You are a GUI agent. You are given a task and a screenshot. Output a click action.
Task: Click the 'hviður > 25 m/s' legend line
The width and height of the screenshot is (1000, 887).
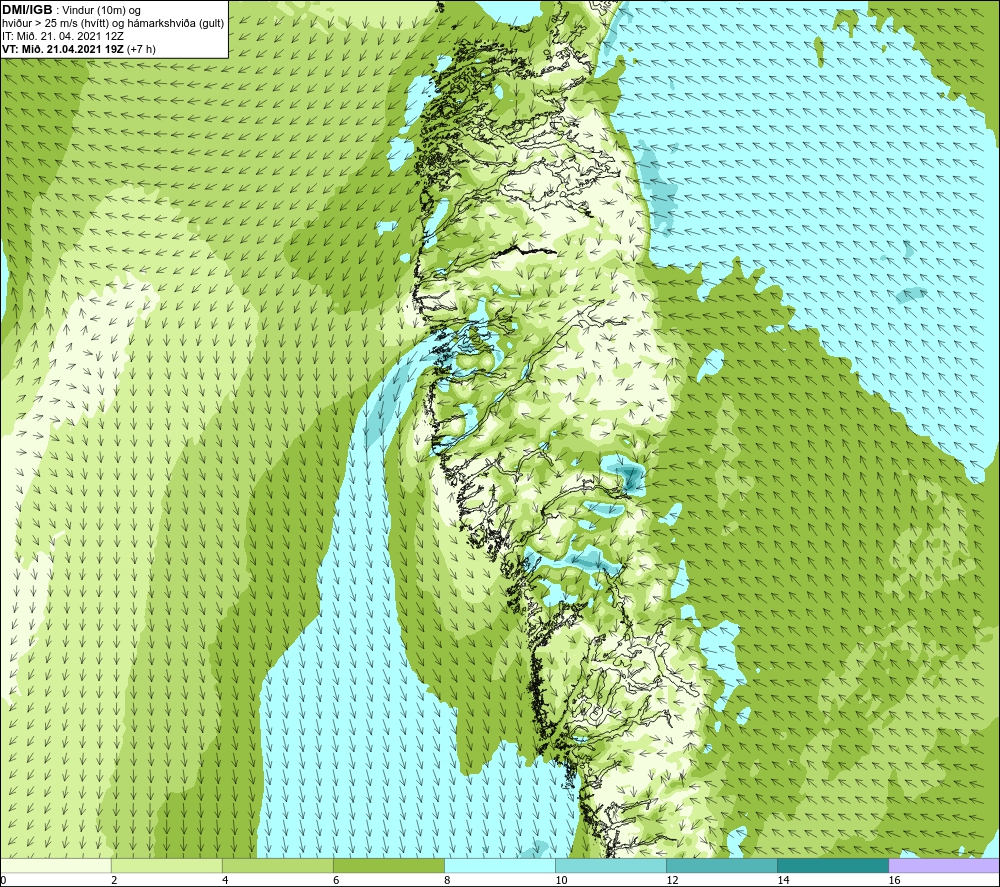tap(114, 24)
